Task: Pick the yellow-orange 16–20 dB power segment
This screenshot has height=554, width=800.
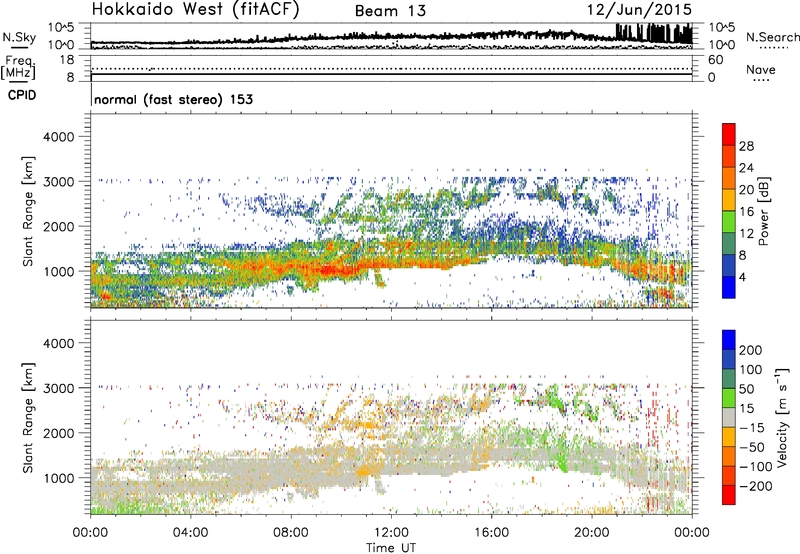Action: click(x=729, y=200)
